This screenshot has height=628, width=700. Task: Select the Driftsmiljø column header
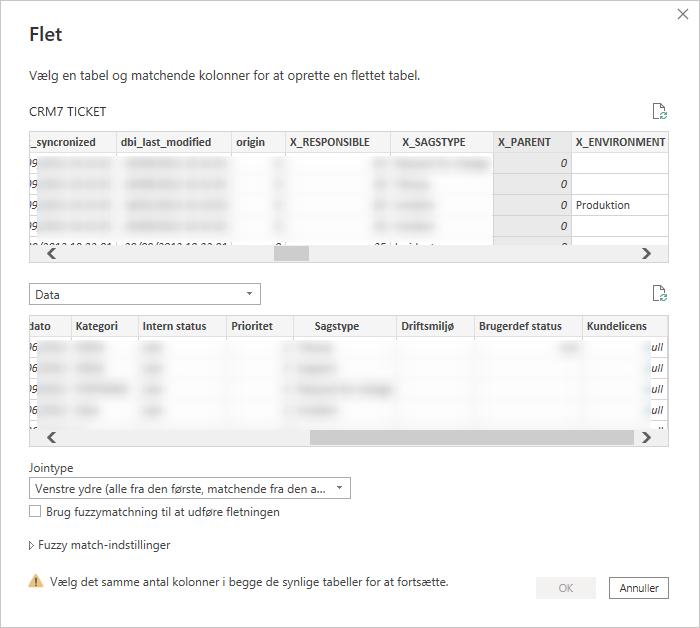[435, 326]
